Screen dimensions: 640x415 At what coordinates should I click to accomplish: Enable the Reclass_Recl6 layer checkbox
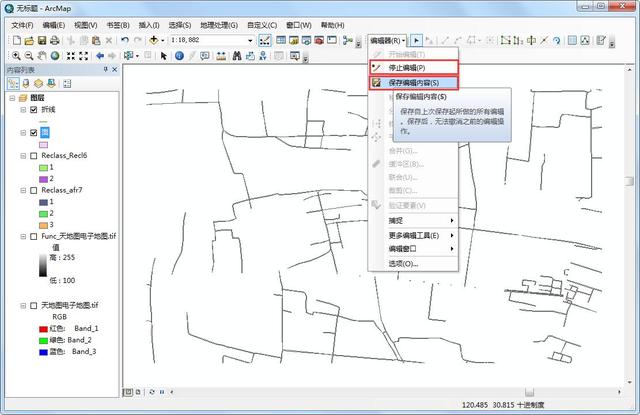pos(34,156)
